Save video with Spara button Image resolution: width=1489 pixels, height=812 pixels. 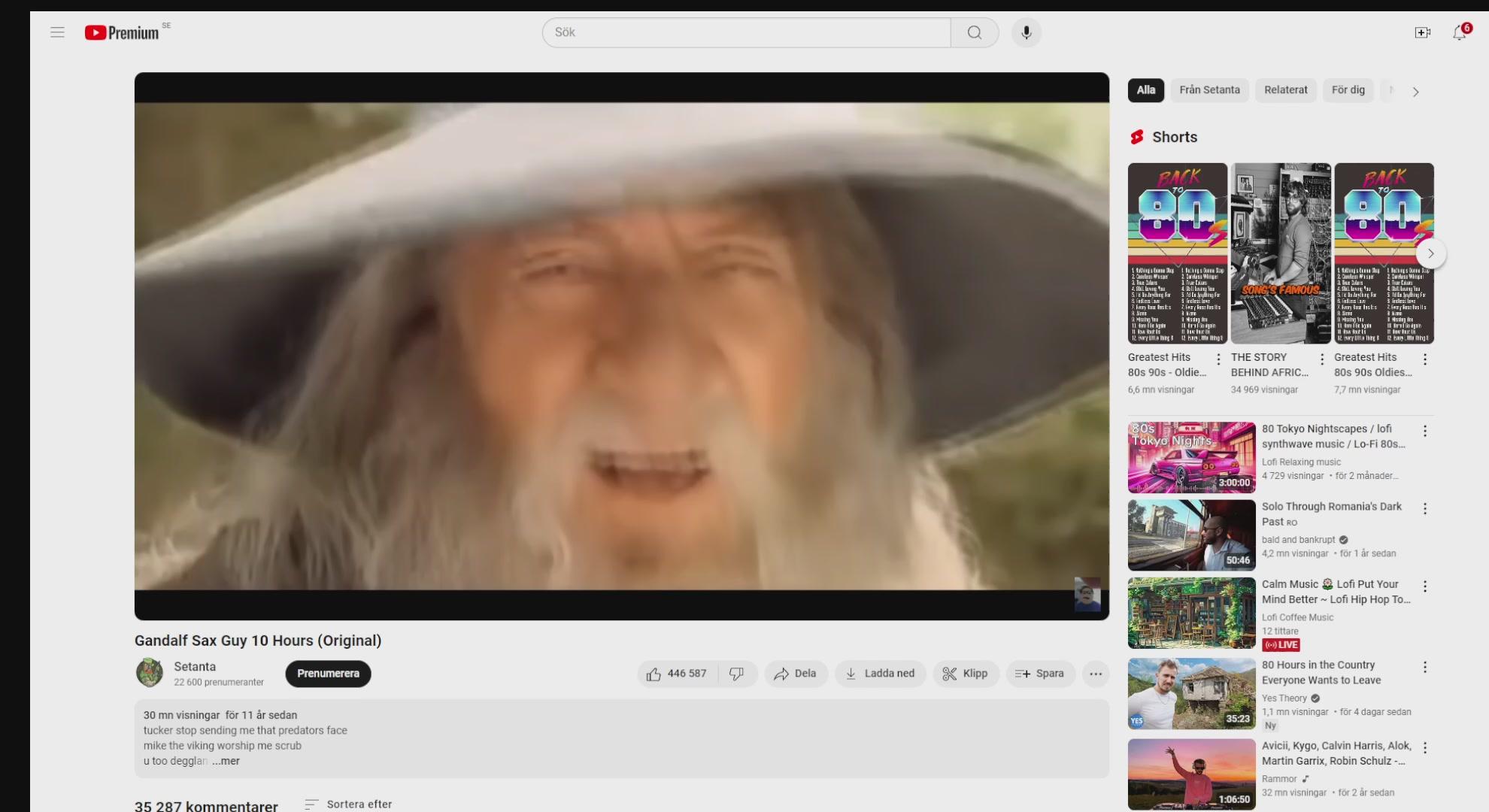[x=1040, y=674]
